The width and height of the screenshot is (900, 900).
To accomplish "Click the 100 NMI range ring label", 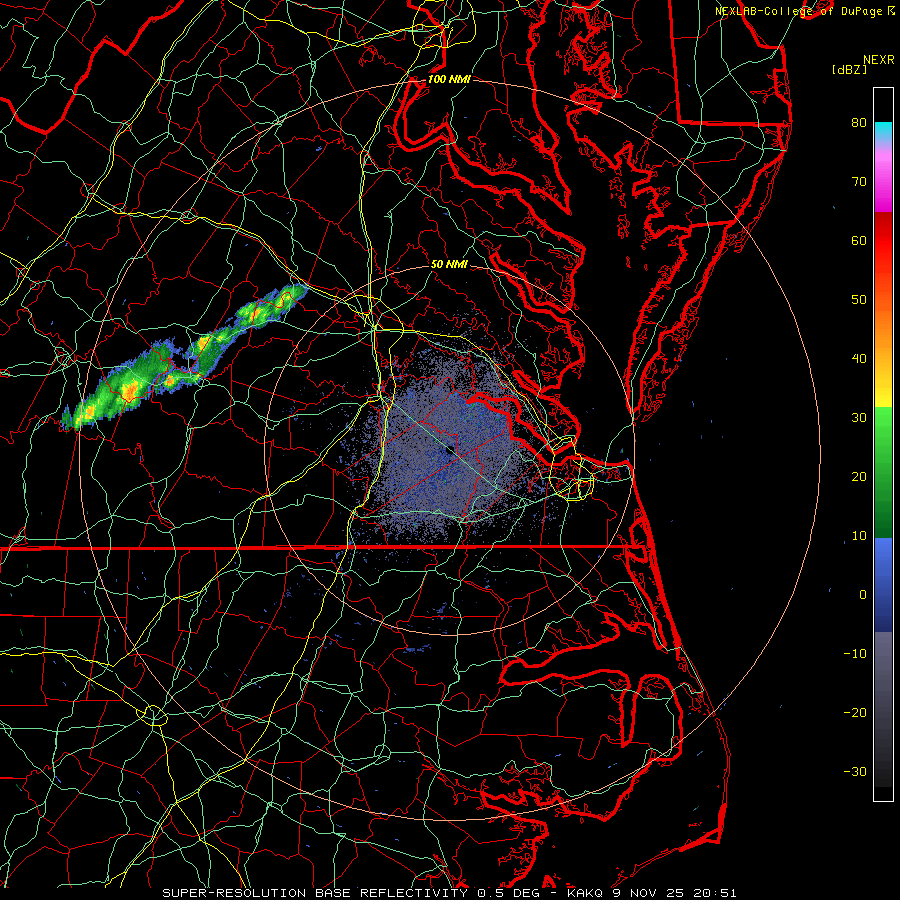I will tap(449, 79).
